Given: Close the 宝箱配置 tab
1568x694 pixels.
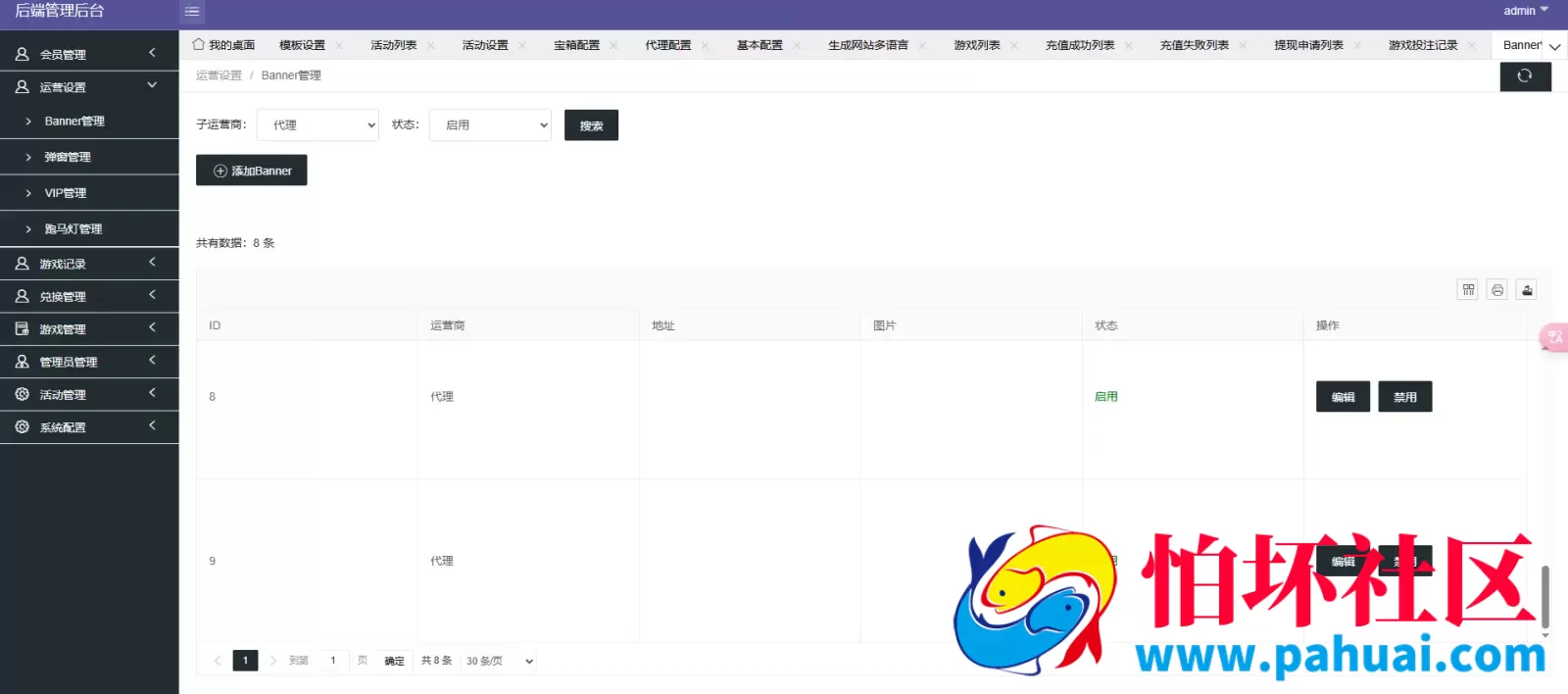Looking at the screenshot, I should click(x=613, y=45).
